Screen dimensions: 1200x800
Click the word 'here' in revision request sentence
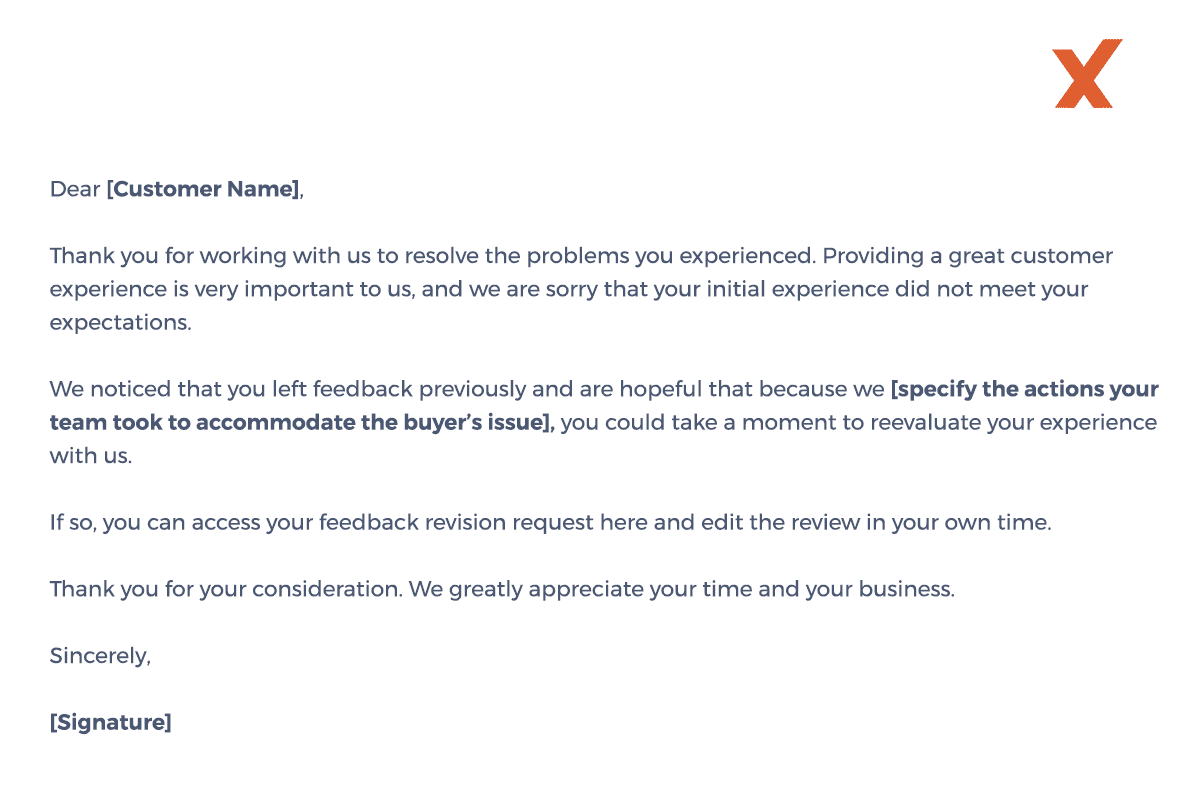624,522
